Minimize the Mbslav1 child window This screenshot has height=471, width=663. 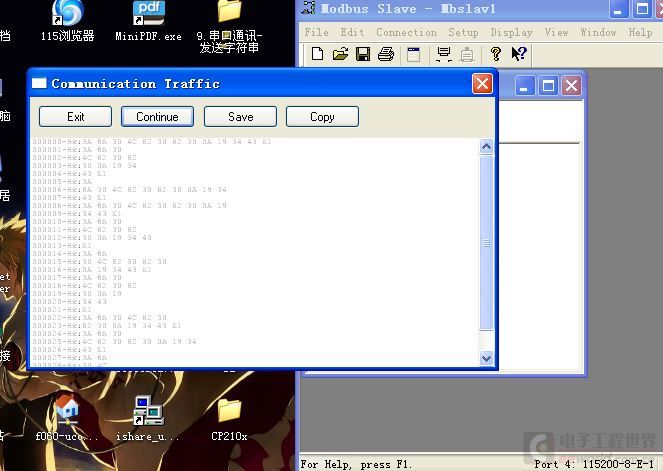525,86
